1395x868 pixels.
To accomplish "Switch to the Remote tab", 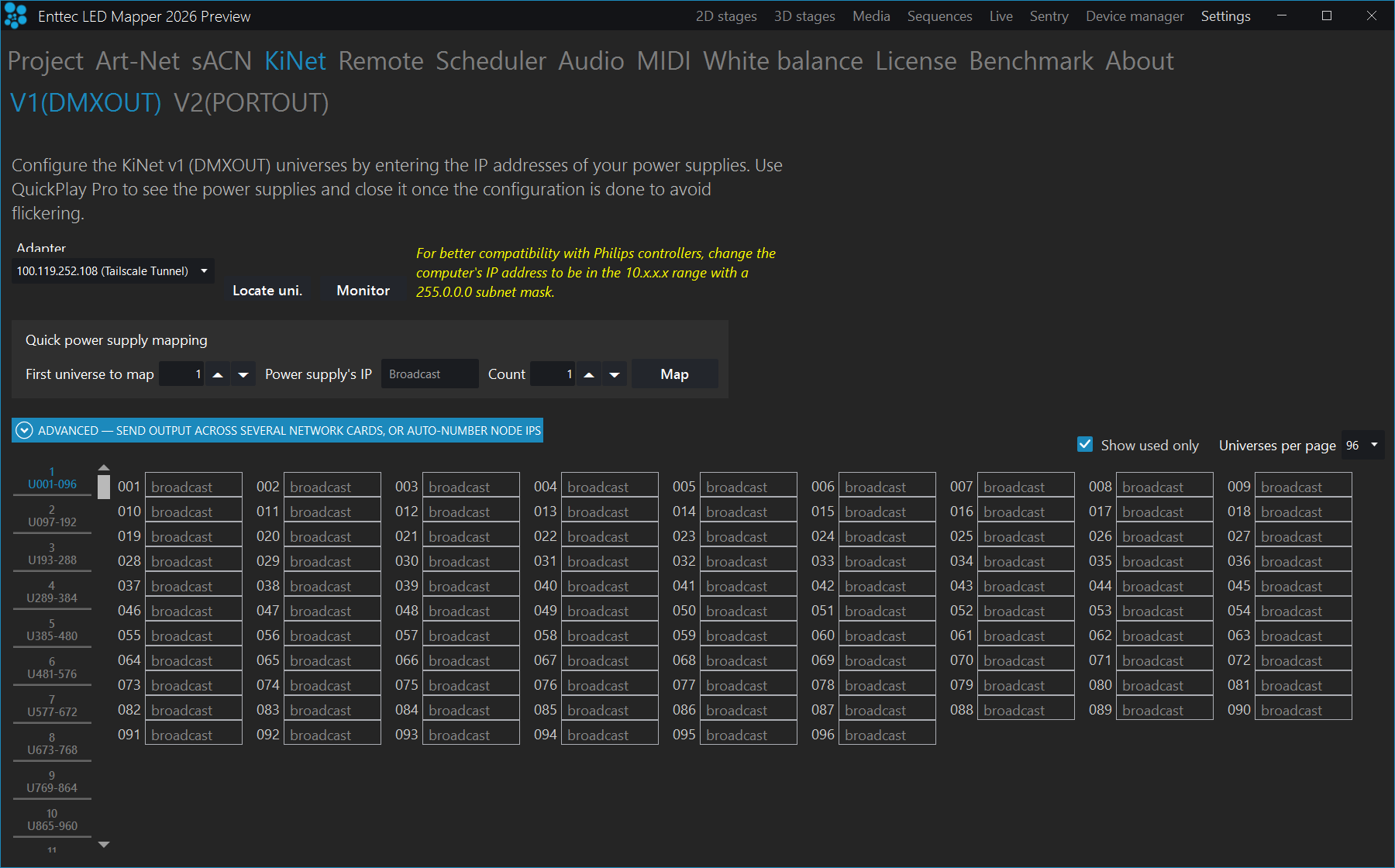I will click(381, 61).
